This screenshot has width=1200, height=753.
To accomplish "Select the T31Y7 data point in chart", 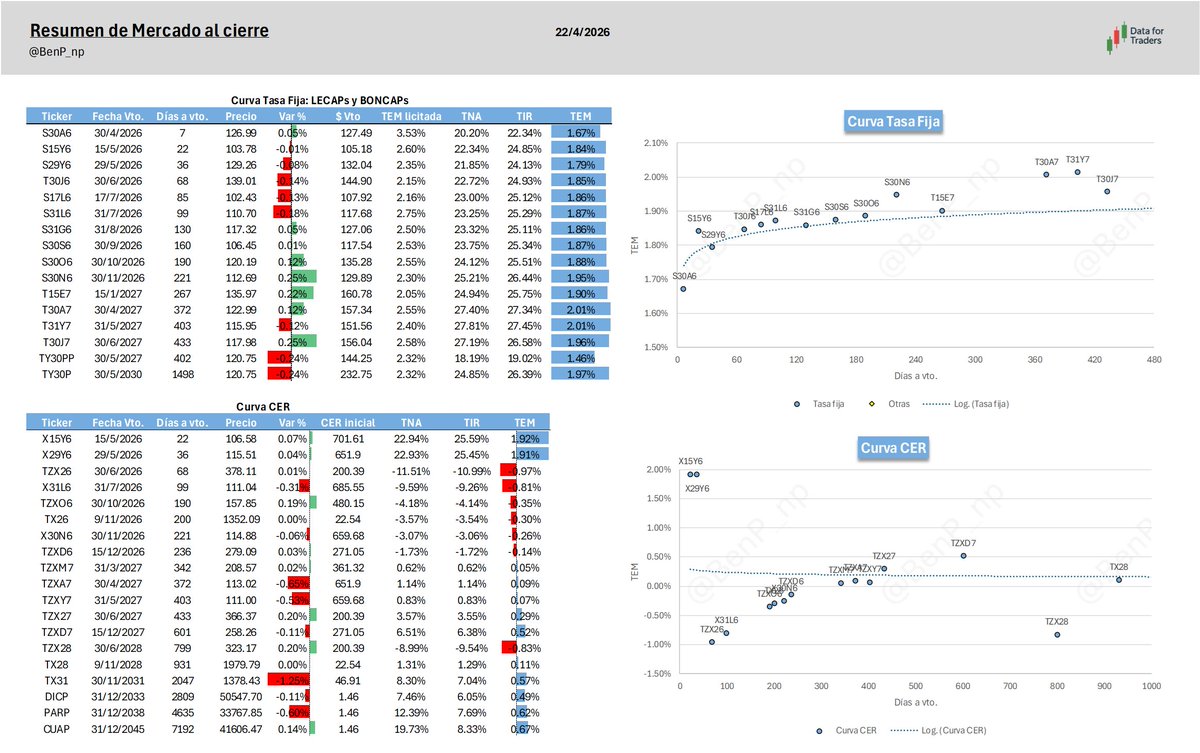I will (1077, 172).
